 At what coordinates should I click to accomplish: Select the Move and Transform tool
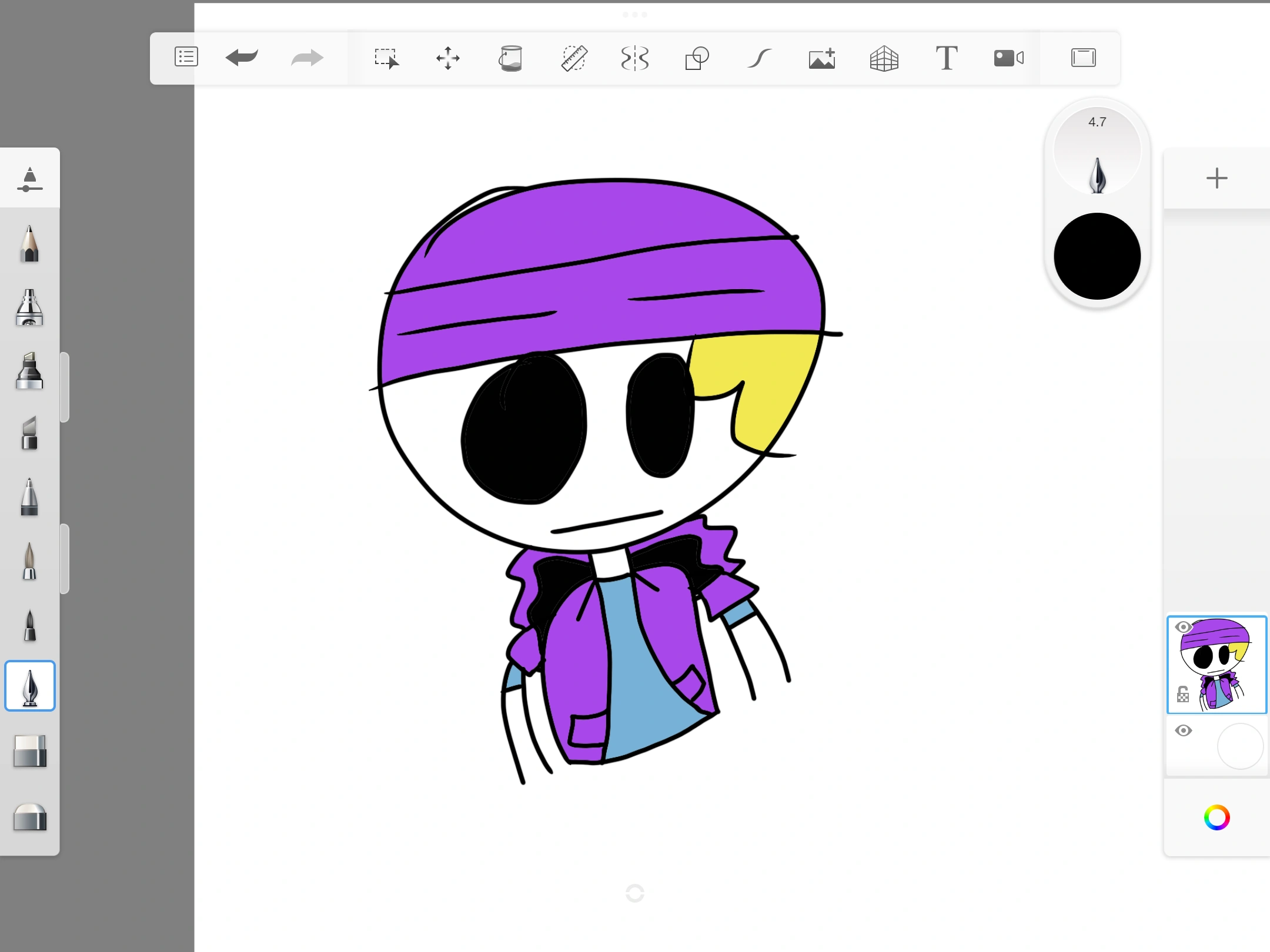click(x=449, y=58)
